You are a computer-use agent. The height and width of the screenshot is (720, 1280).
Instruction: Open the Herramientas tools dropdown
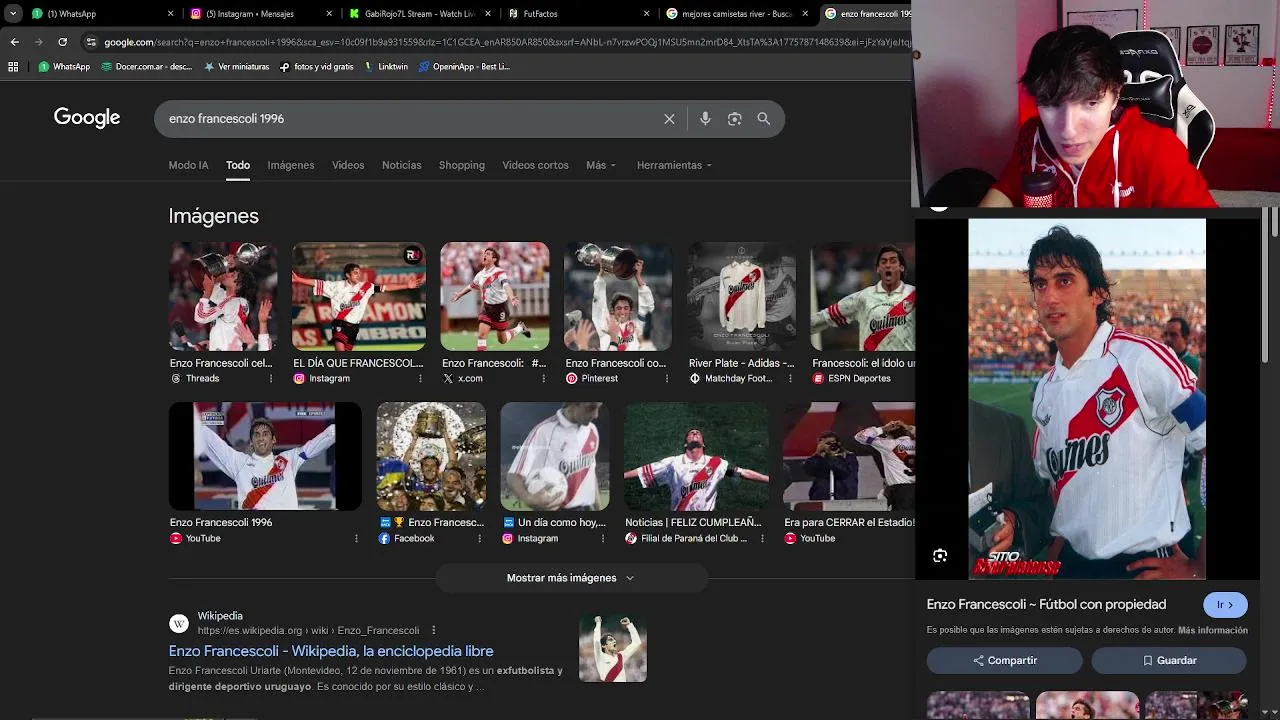click(x=674, y=165)
